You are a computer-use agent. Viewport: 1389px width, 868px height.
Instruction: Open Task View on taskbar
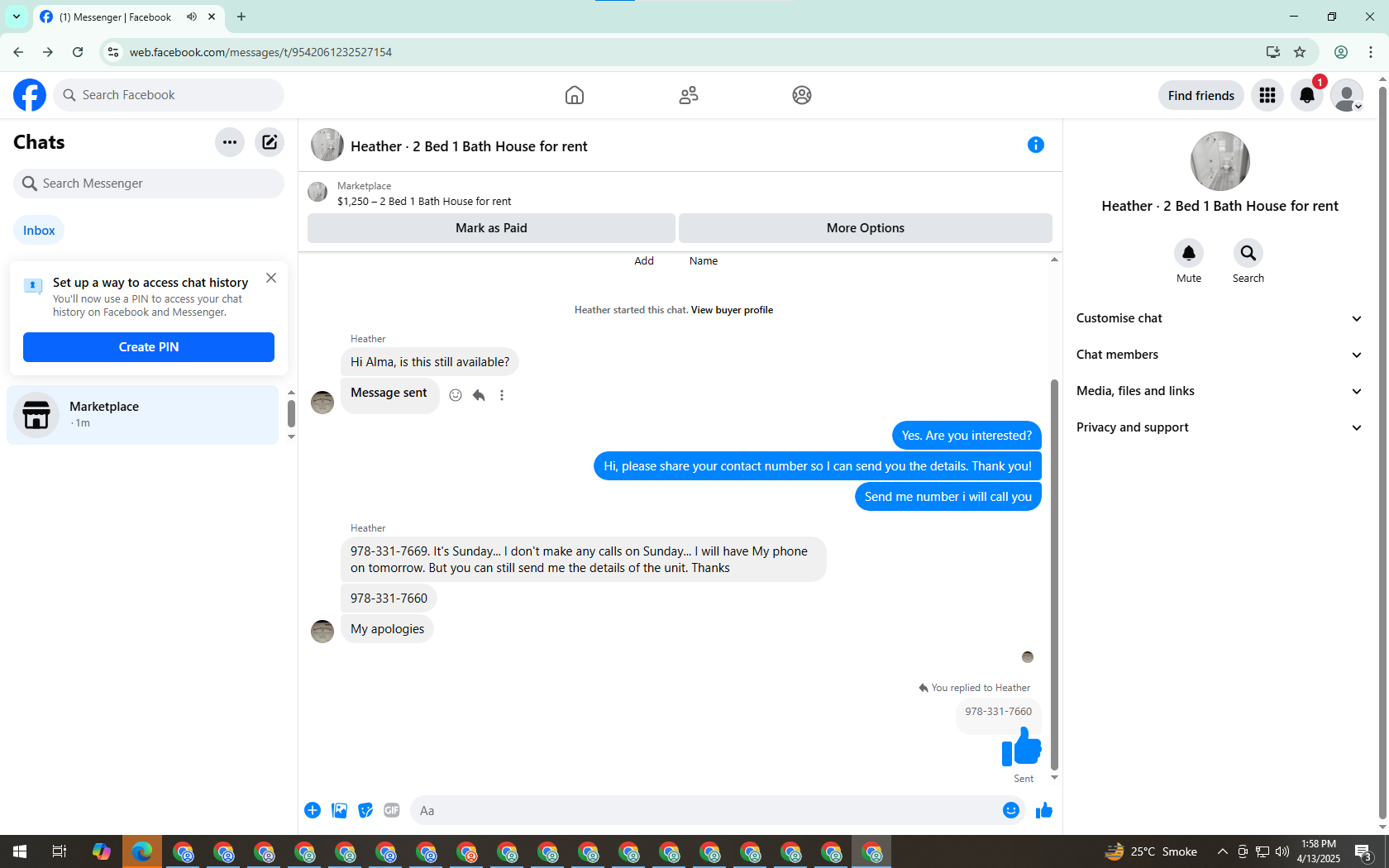pyautogui.click(x=60, y=851)
